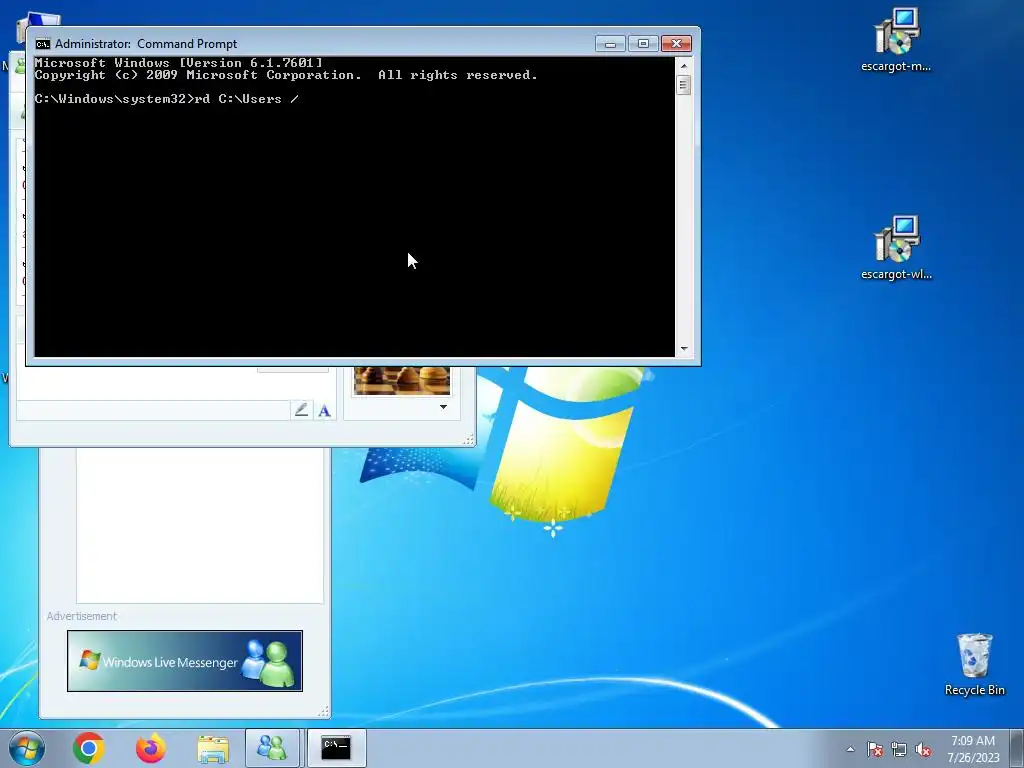Click the Windows Live Messenger advertisement banner

pos(185,661)
